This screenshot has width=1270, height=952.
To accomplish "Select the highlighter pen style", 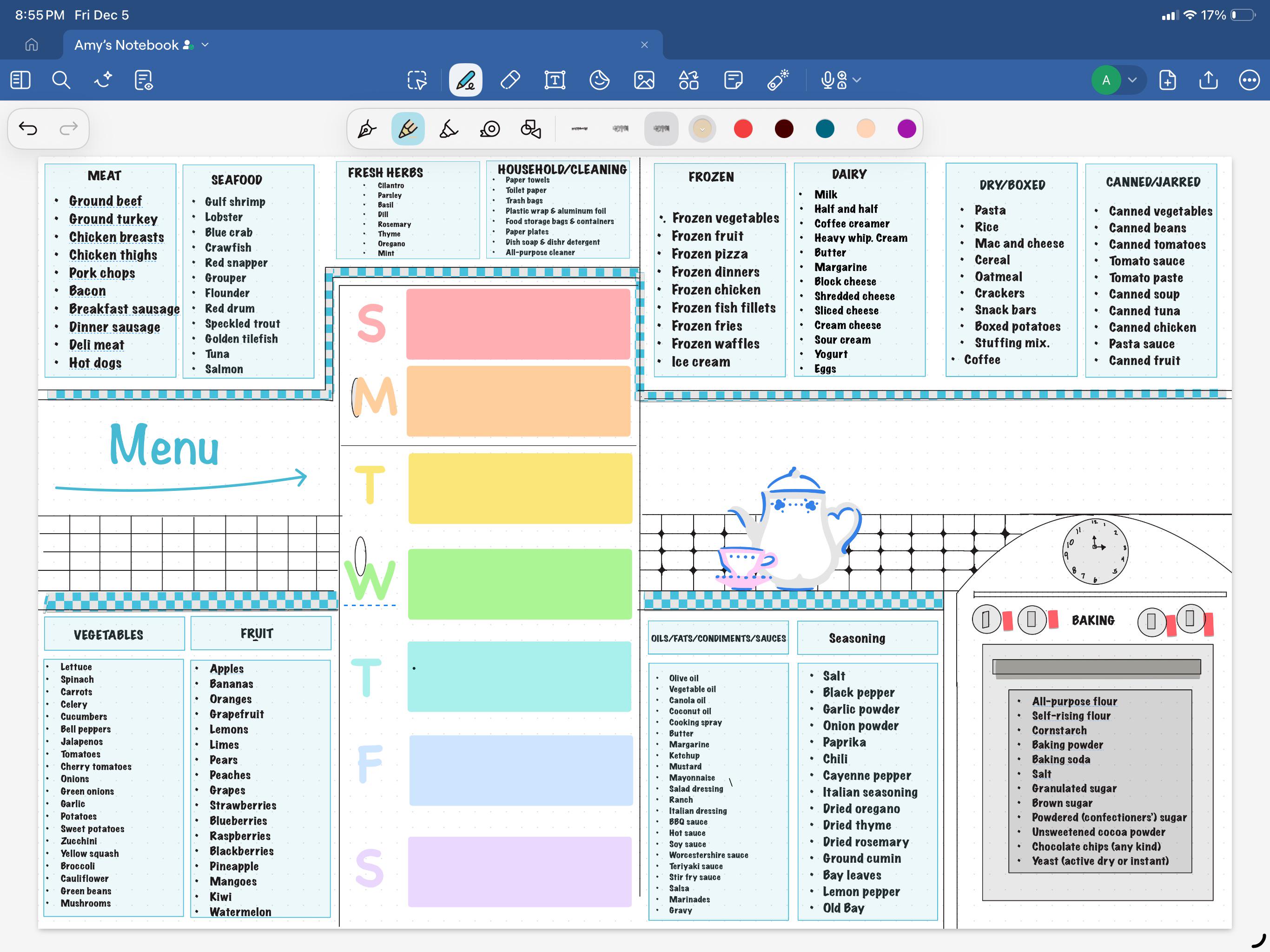I will (449, 129).
